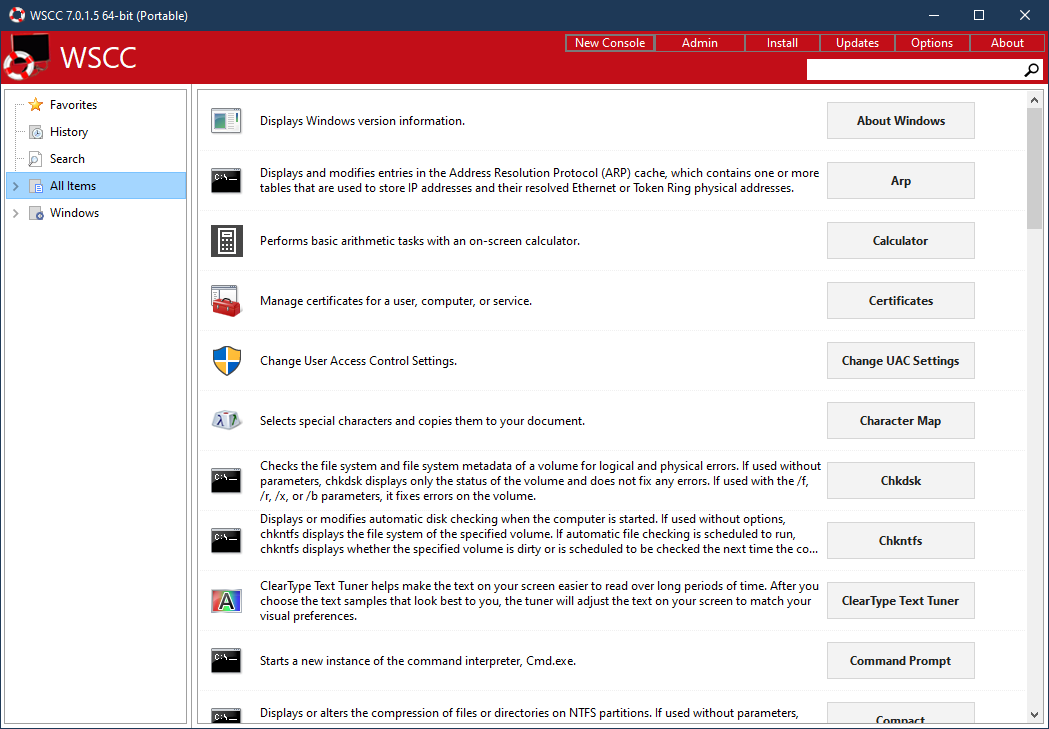Click the WSCC lifebuoy logo
This screenshot has height=729, width=1049.
(26, 58)
